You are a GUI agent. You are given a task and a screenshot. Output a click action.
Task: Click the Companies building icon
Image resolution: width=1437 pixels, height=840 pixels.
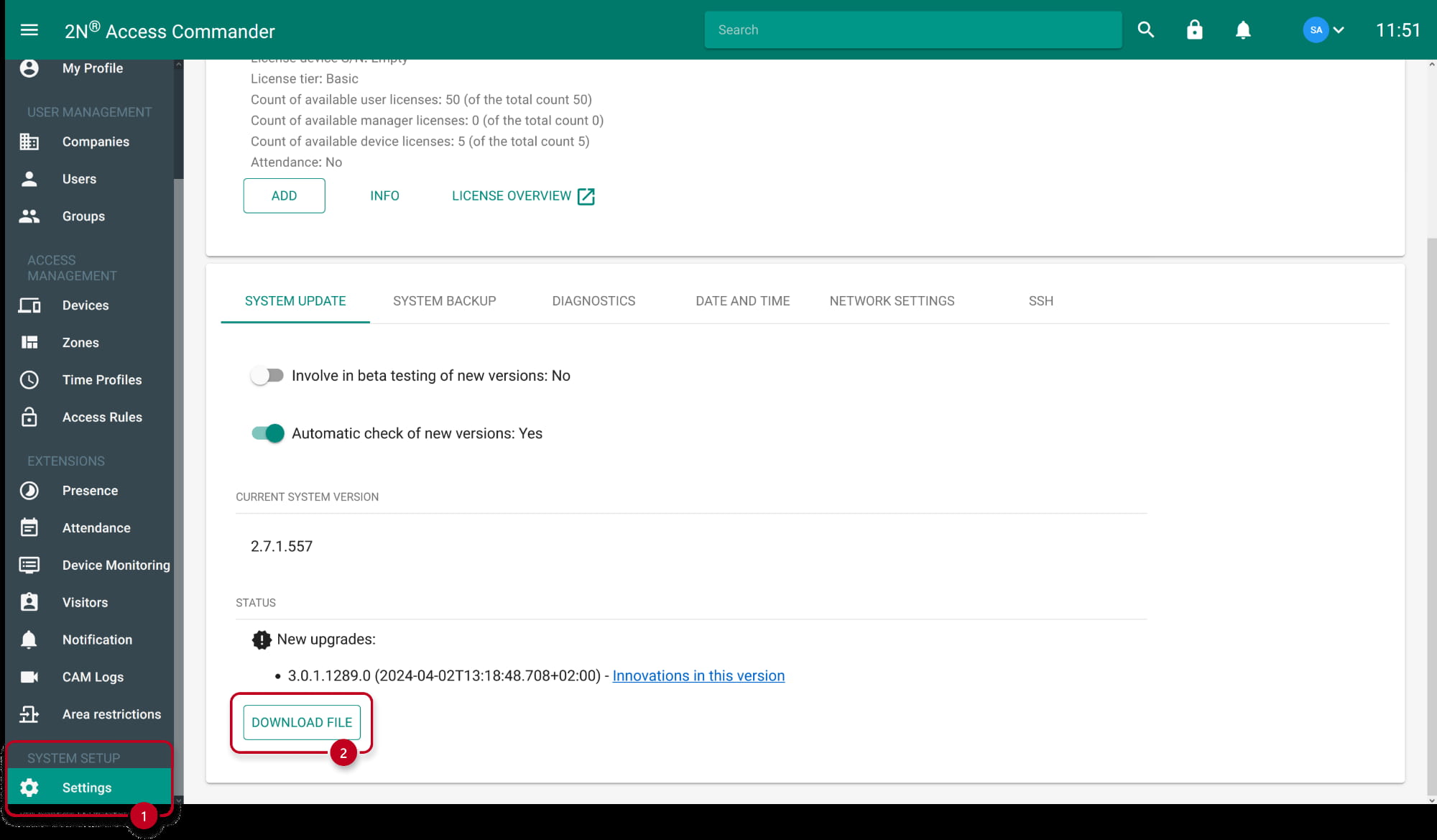click(x=29, y=142)
